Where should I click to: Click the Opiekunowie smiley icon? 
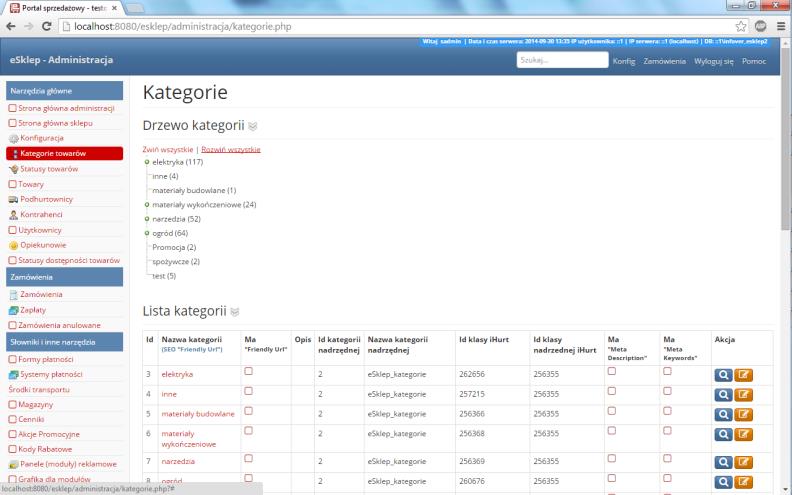[14, 245]
